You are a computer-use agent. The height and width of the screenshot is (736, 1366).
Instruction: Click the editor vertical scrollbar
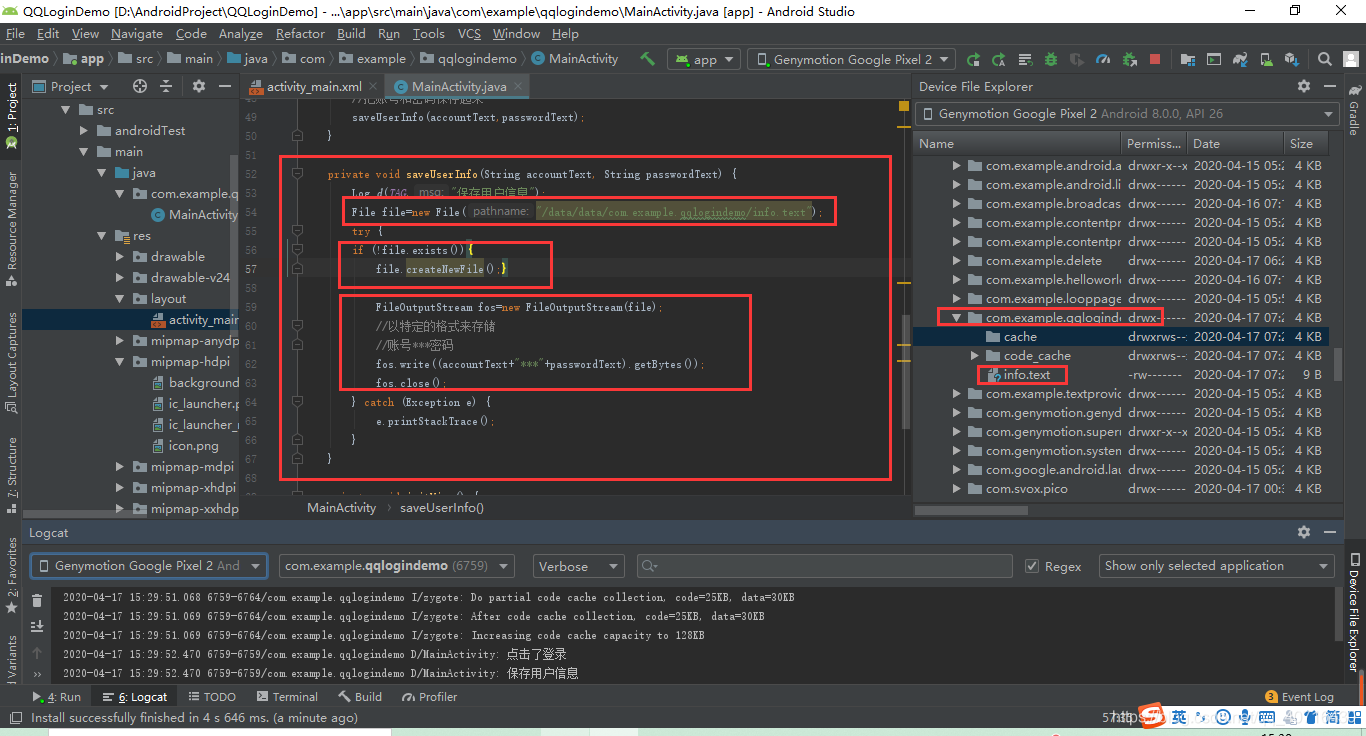[906, 371]
